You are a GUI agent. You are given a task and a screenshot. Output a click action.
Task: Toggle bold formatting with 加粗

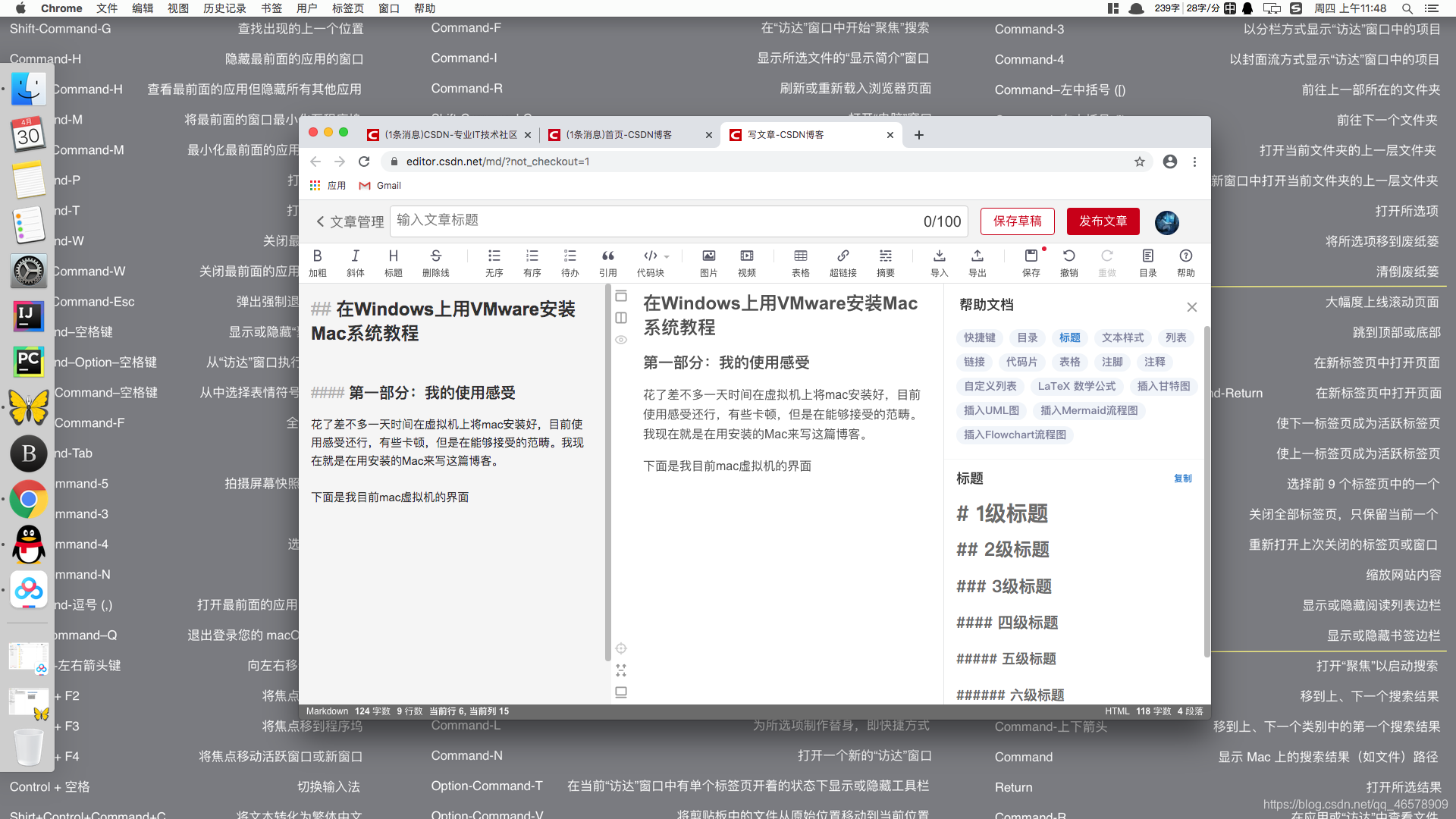coord(318,262)
